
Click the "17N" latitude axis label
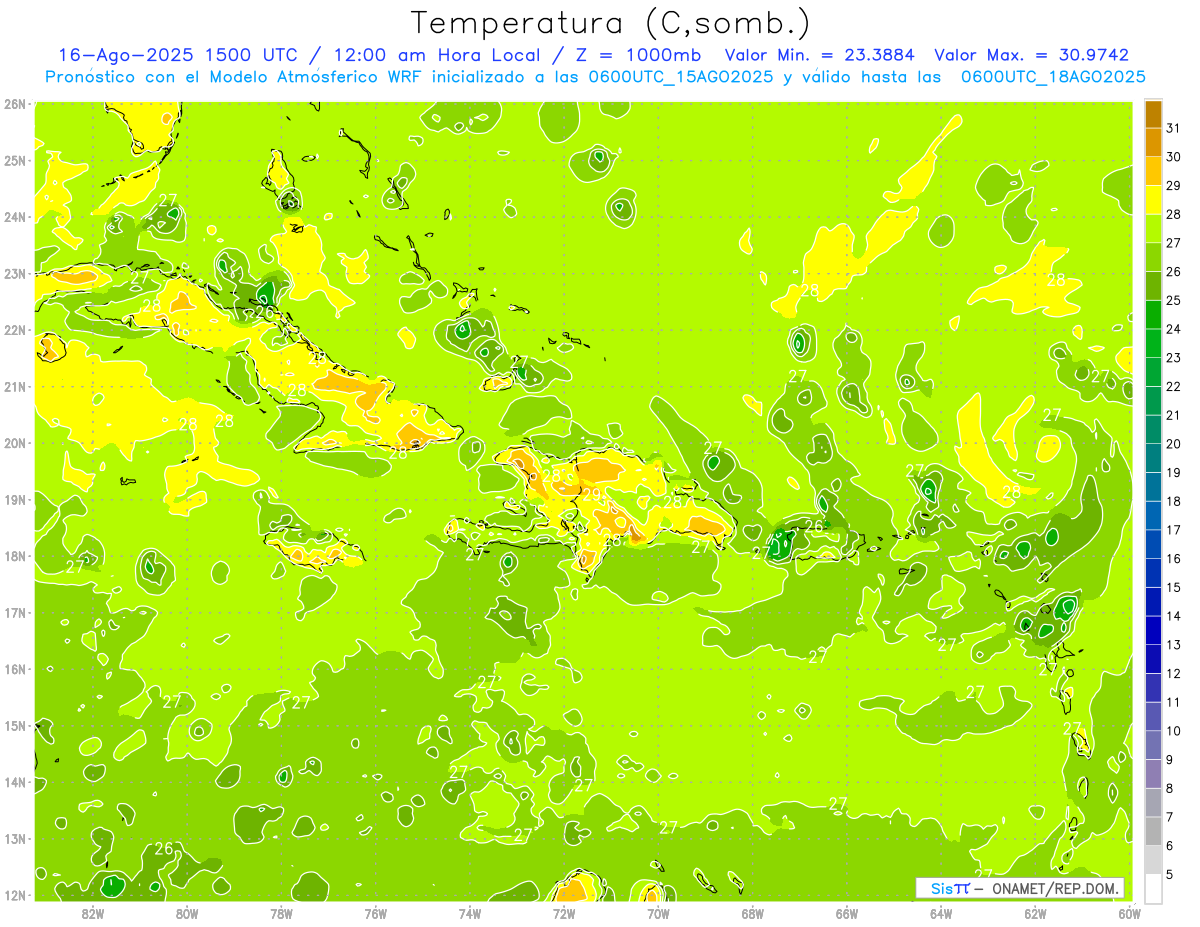coord(14,612)
